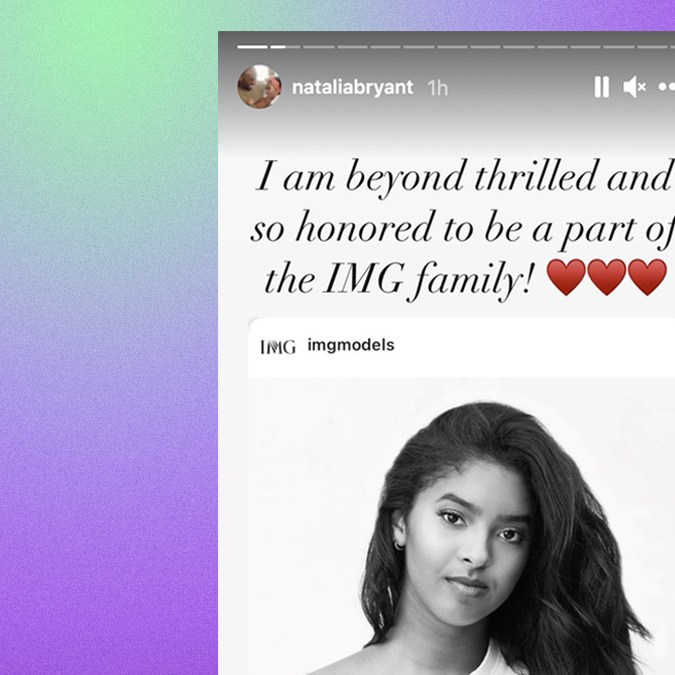The width and height of the screenshot is (675, 675).
Task: Skip to the third story progress segment
Action: coord(319,47)
